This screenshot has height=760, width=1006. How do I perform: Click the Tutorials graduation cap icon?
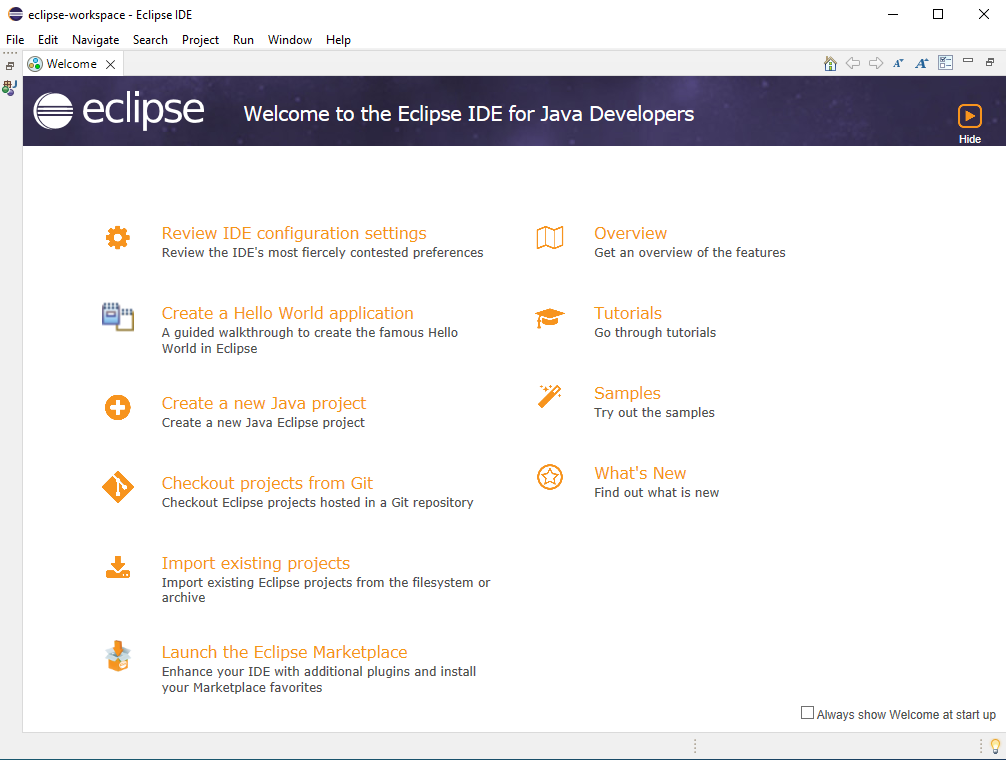pos(550,317)
